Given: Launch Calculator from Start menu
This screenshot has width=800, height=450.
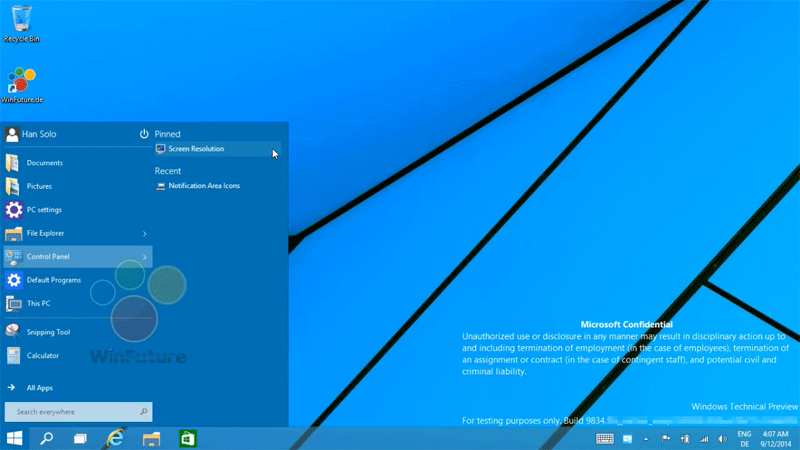Looking at the screenshot, I should tap(42, 355).
